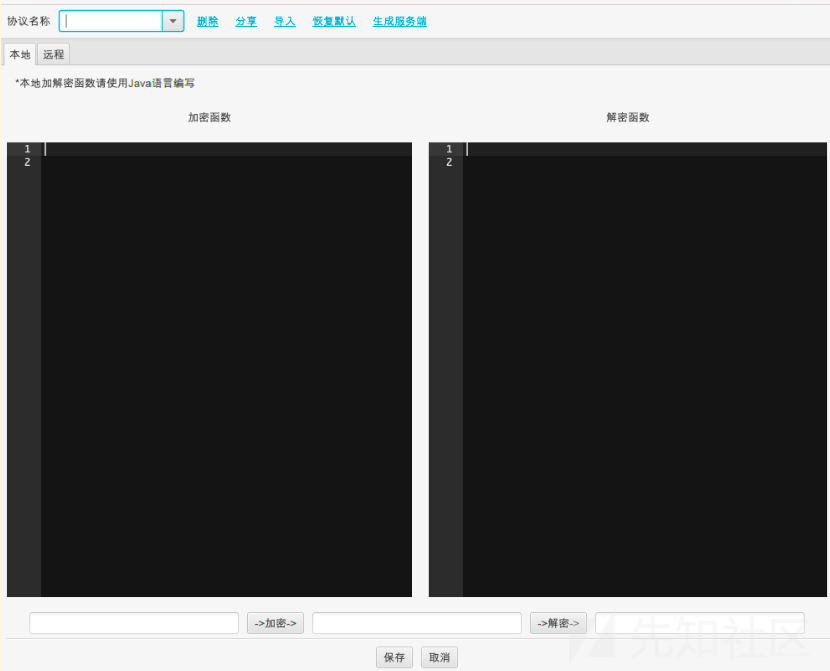The width and height of the screenshot is (830, 671).
Task: Place cursor in the 解密函数 code editor
Action: click(x=645, y=369)
